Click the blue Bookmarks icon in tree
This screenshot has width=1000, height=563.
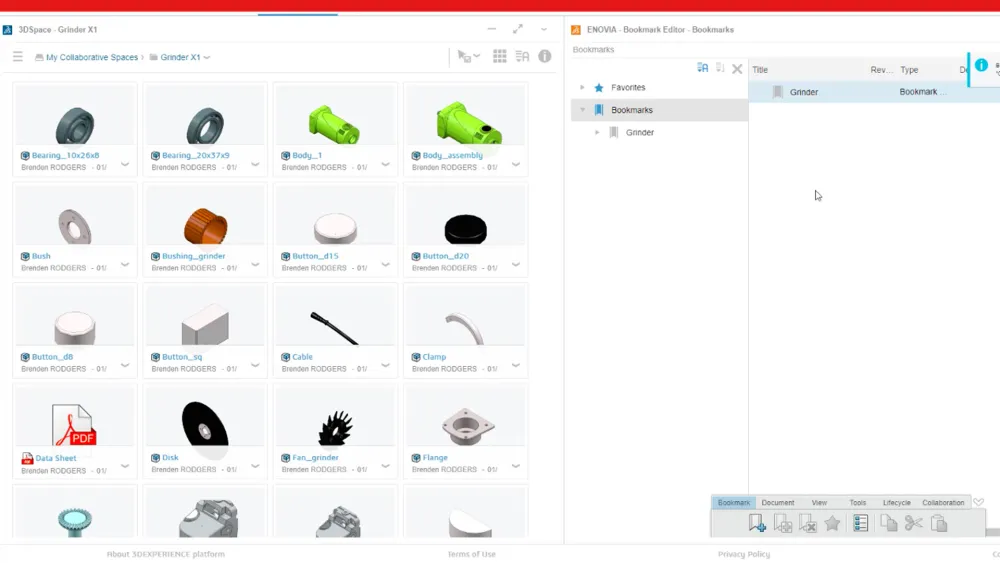[x=599, y=110]
